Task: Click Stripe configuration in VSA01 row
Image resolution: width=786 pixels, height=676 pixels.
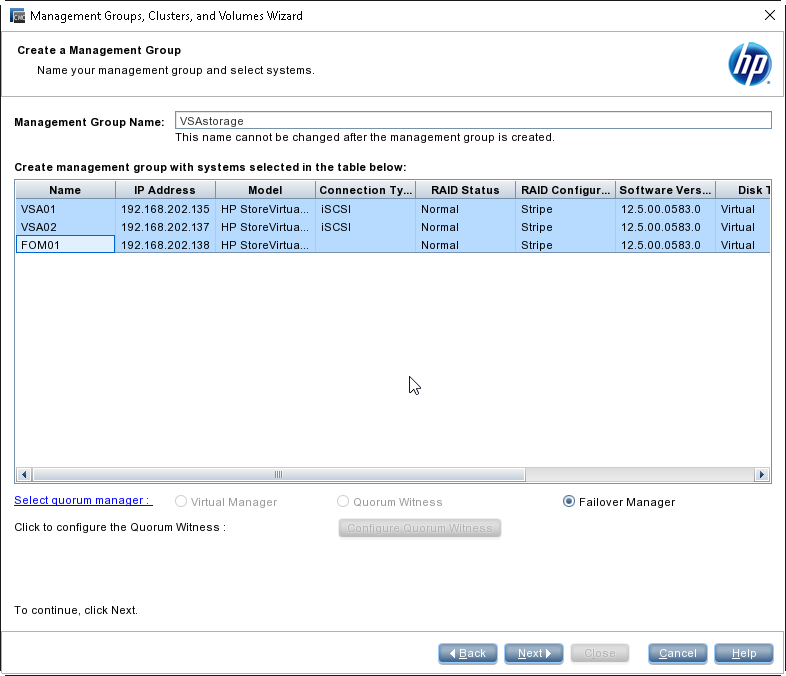Action: click(x=565, y=209)
